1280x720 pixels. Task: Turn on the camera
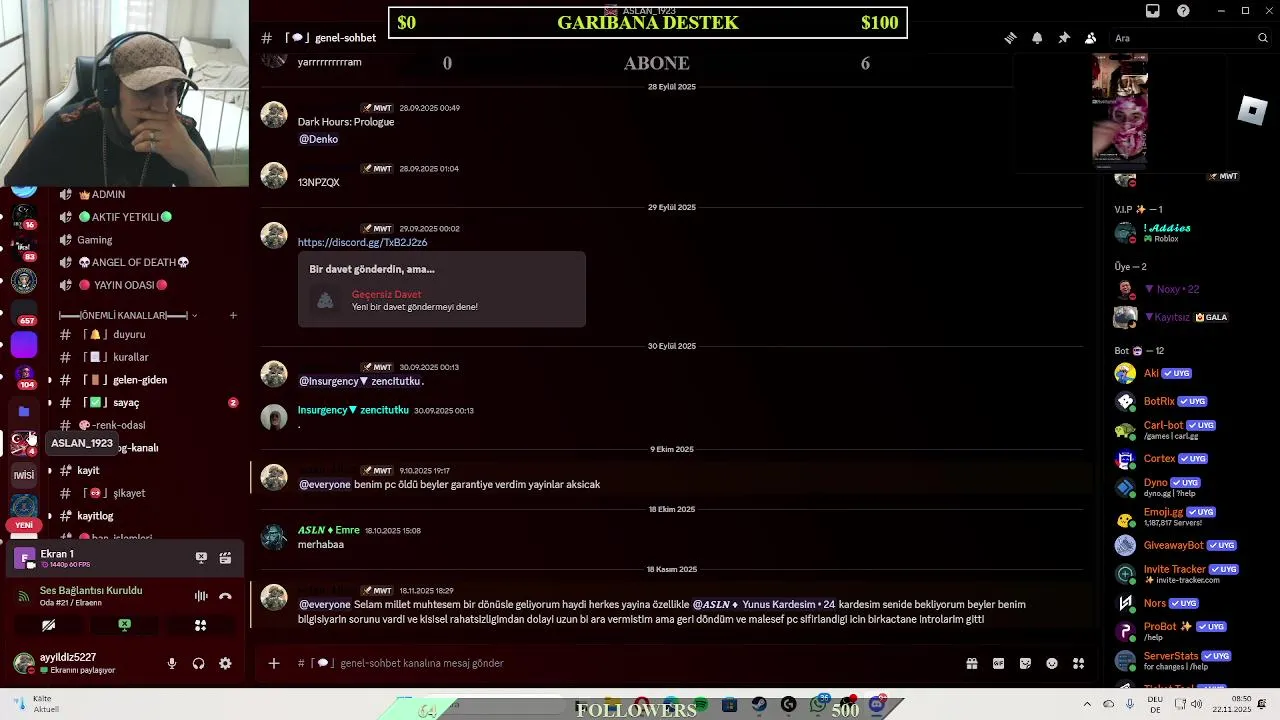click(48, 625)
